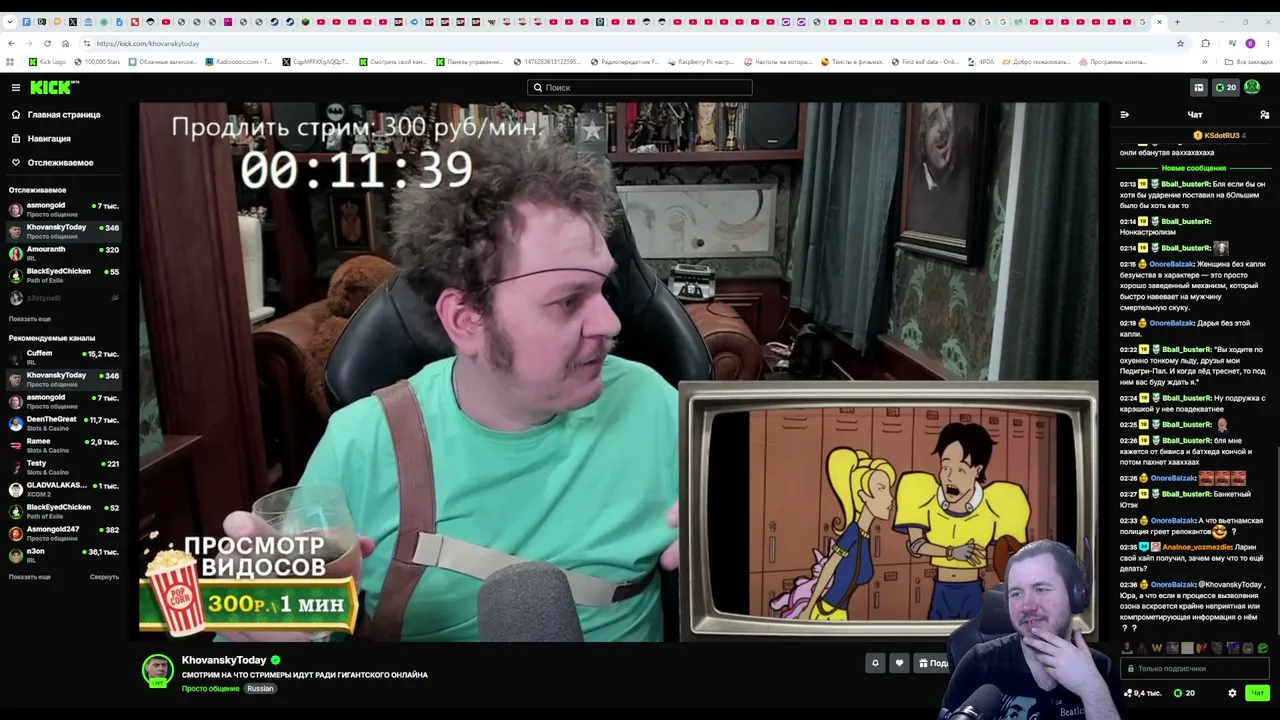This screenshot has width=1280, height=720.
Task: Click the gift subscription button
Action: pyautogui.click(x=932, y=663)
